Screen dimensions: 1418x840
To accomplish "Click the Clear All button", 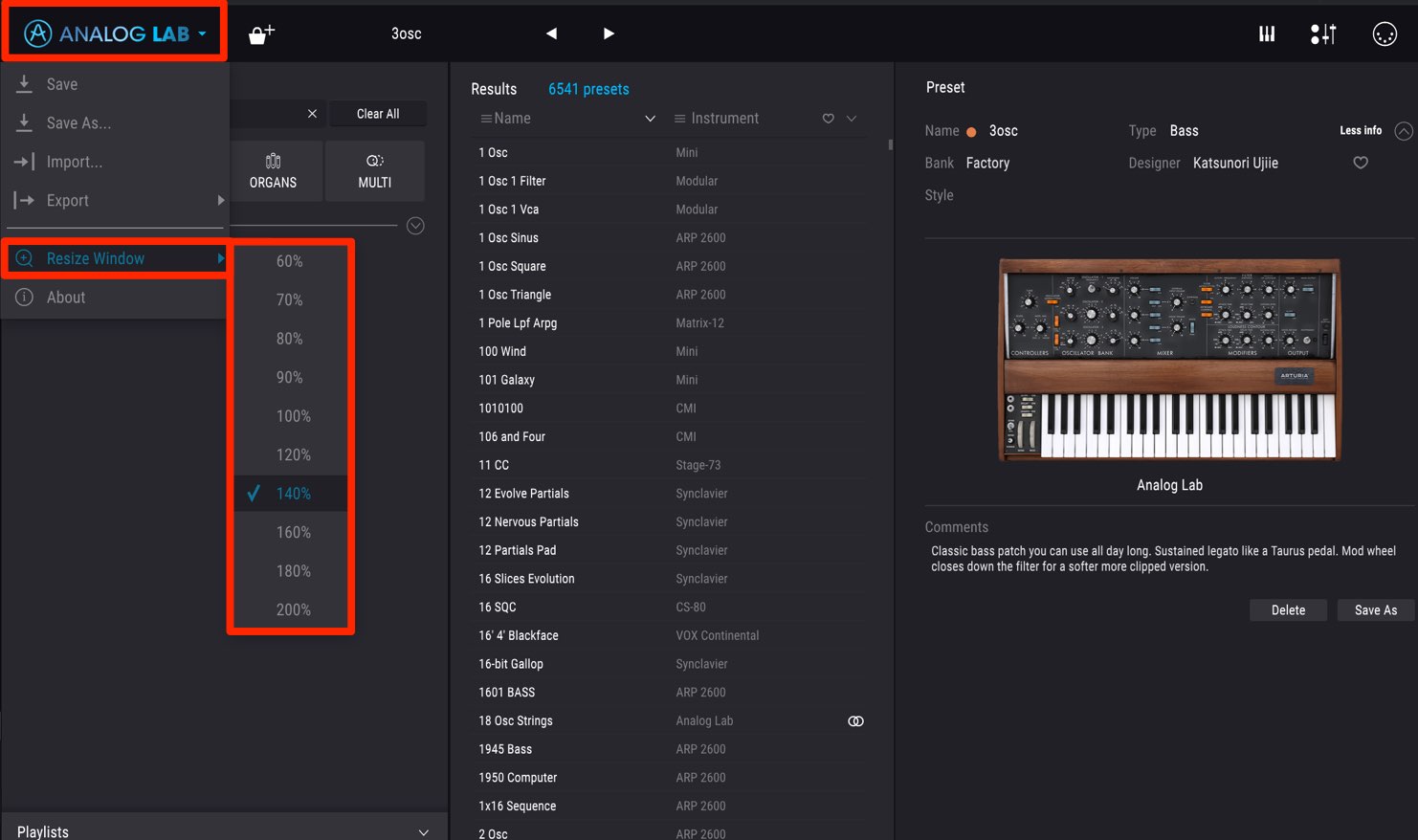I will click(x=378, y=114).
